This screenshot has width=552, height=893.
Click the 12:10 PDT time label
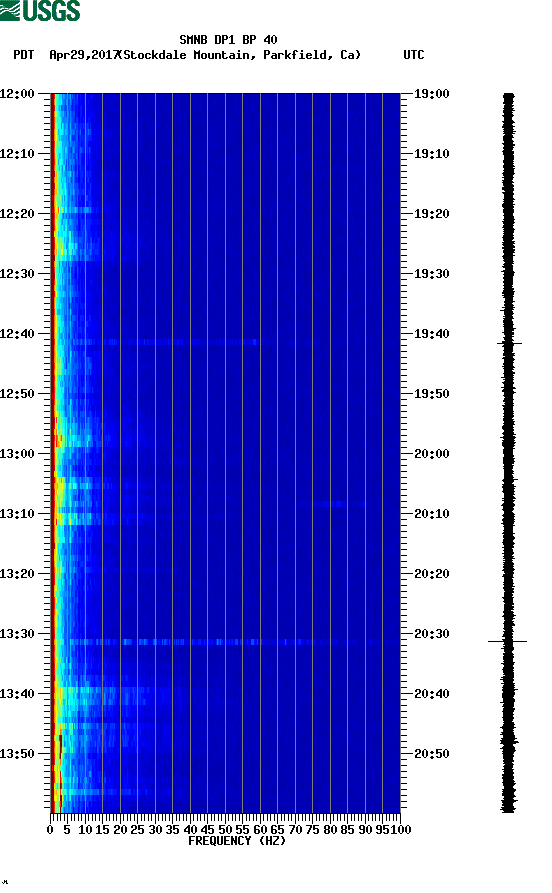(18, 154)
